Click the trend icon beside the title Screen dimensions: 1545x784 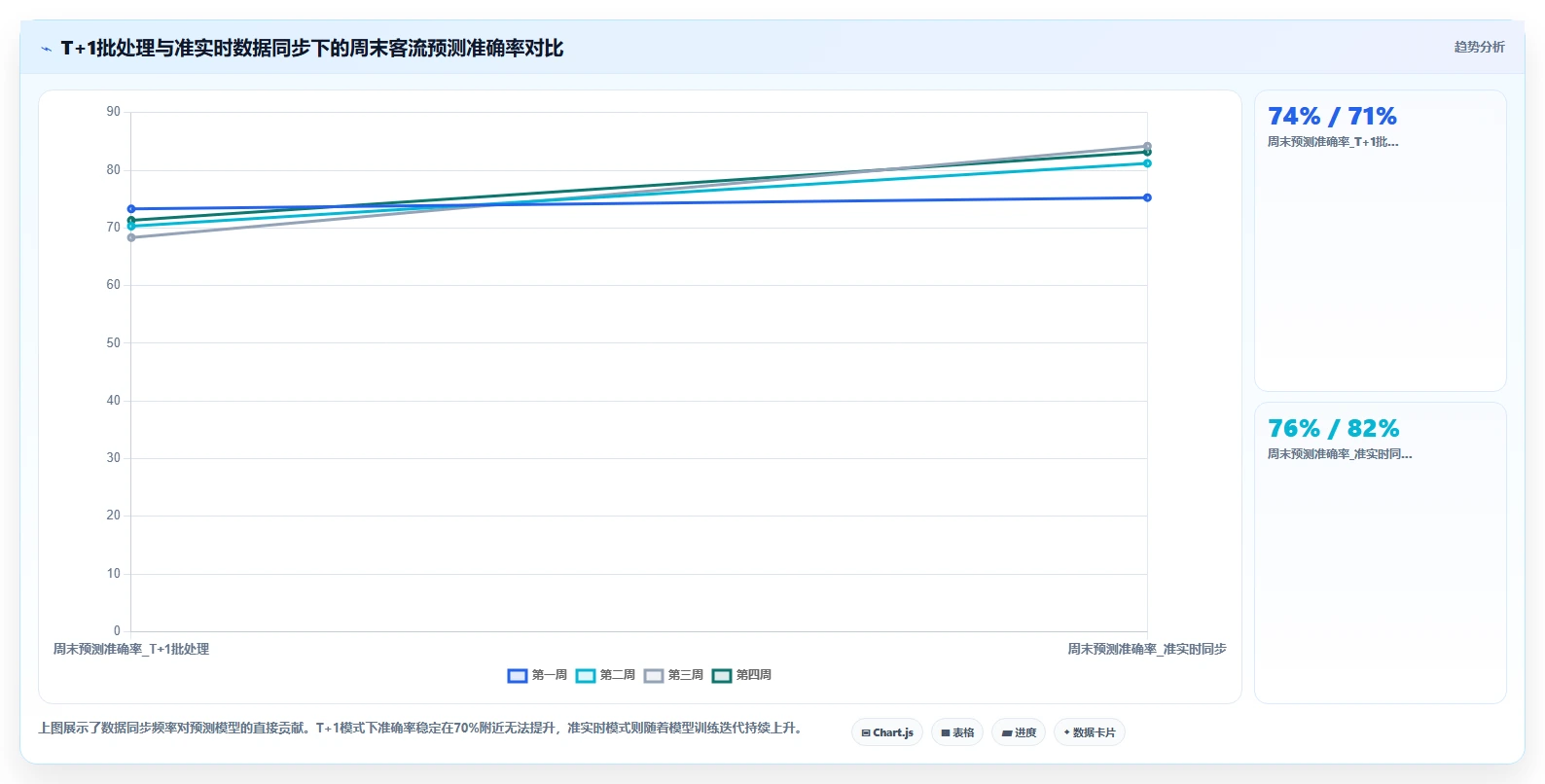(46, 49)
